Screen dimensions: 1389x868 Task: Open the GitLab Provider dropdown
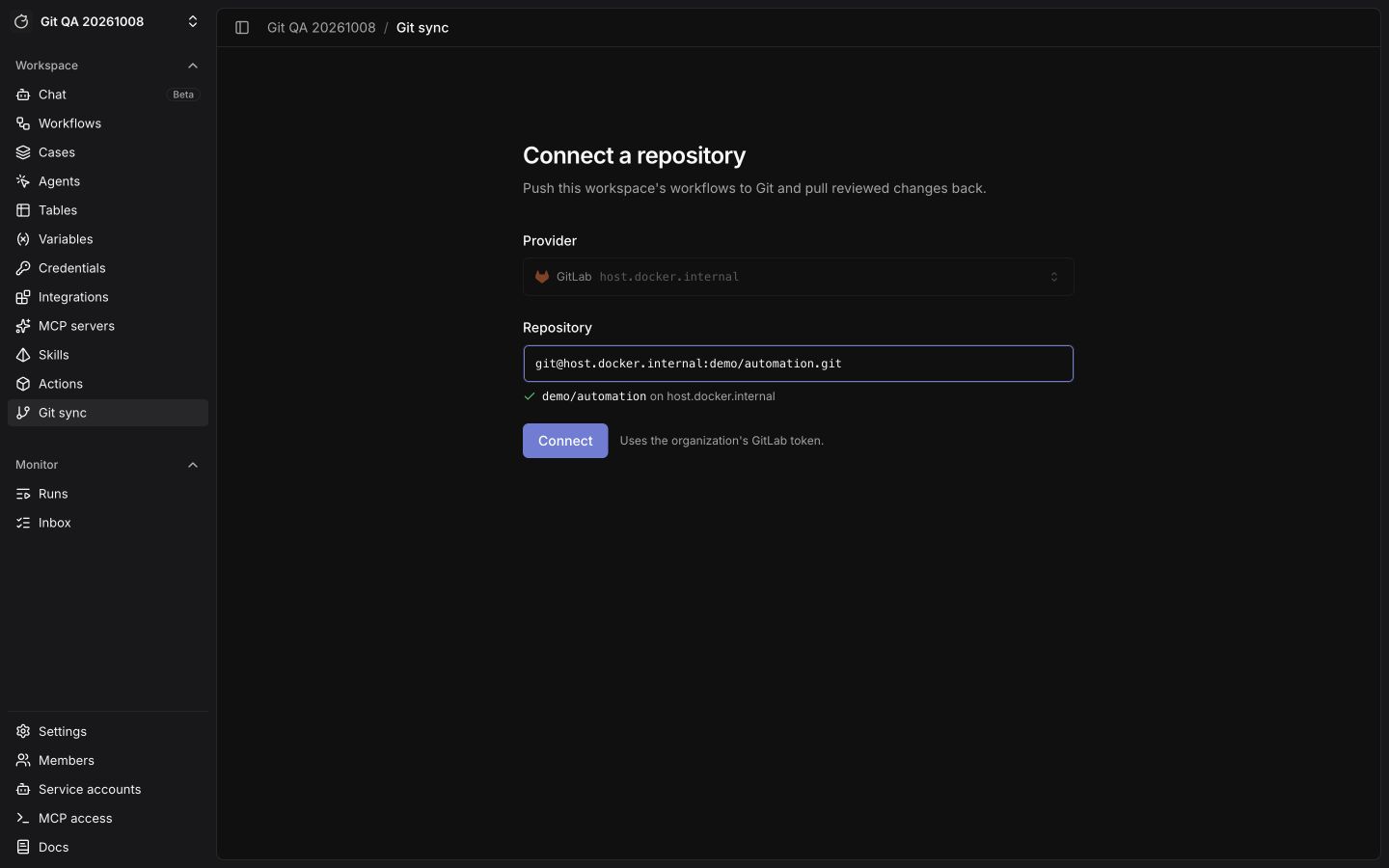798,277
